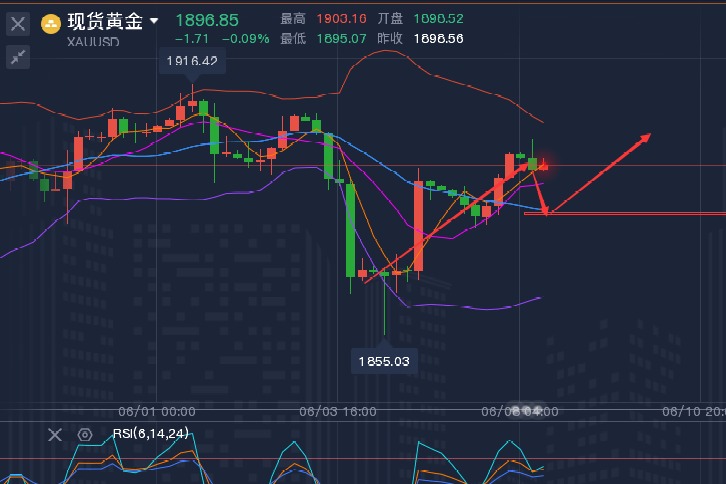Click the 现货黄金 instrument name
Screen dimensions: 726x484
click(105, 21)
